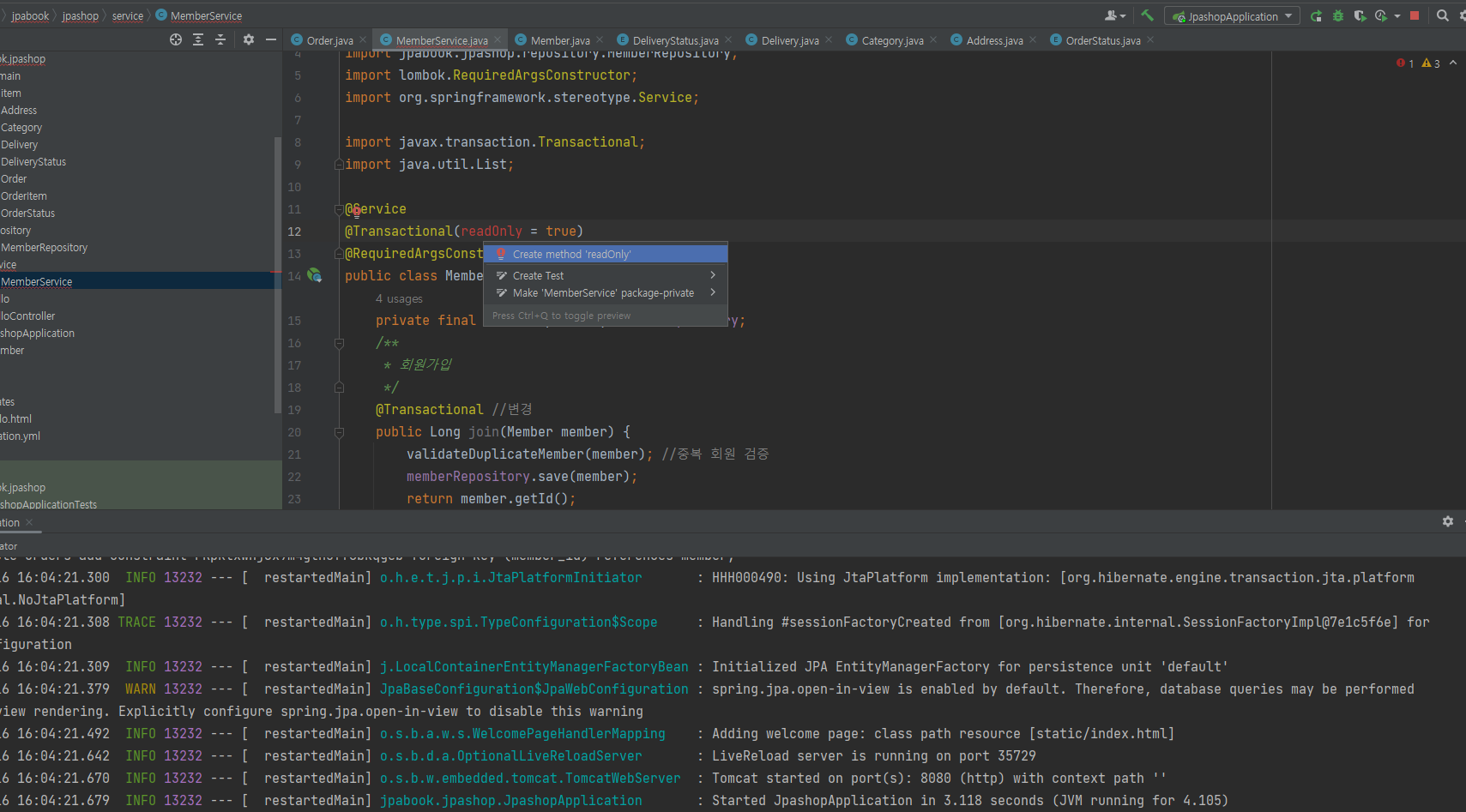Expand Make 'MemberService' package-private submenu arrow

point(713,292)
